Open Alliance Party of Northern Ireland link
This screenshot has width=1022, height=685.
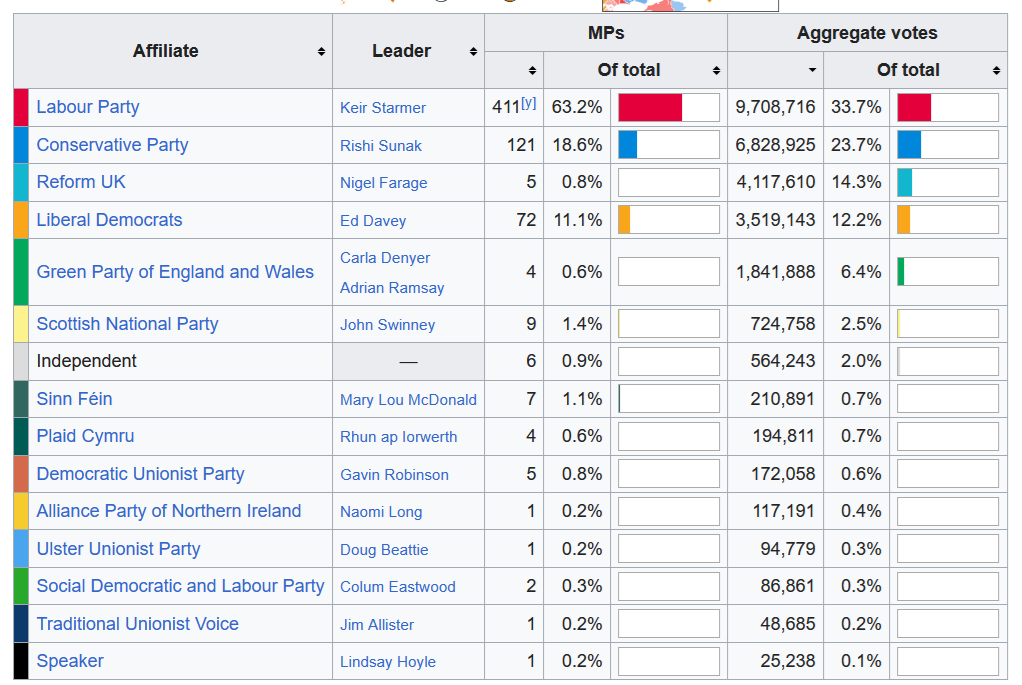(169, 511)
